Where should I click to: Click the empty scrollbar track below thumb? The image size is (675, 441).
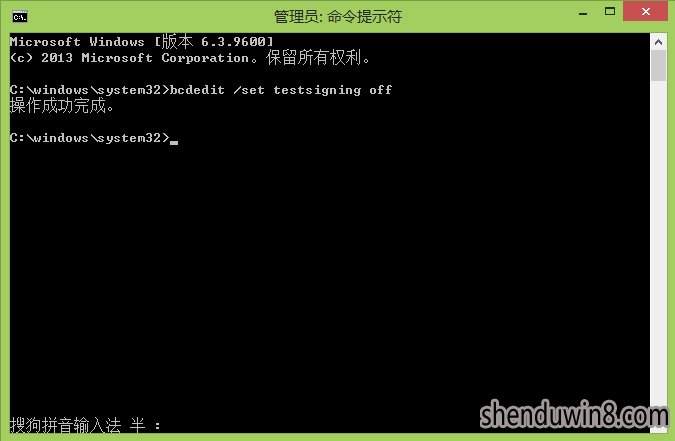pyautogui.click(x=658, y=241)
